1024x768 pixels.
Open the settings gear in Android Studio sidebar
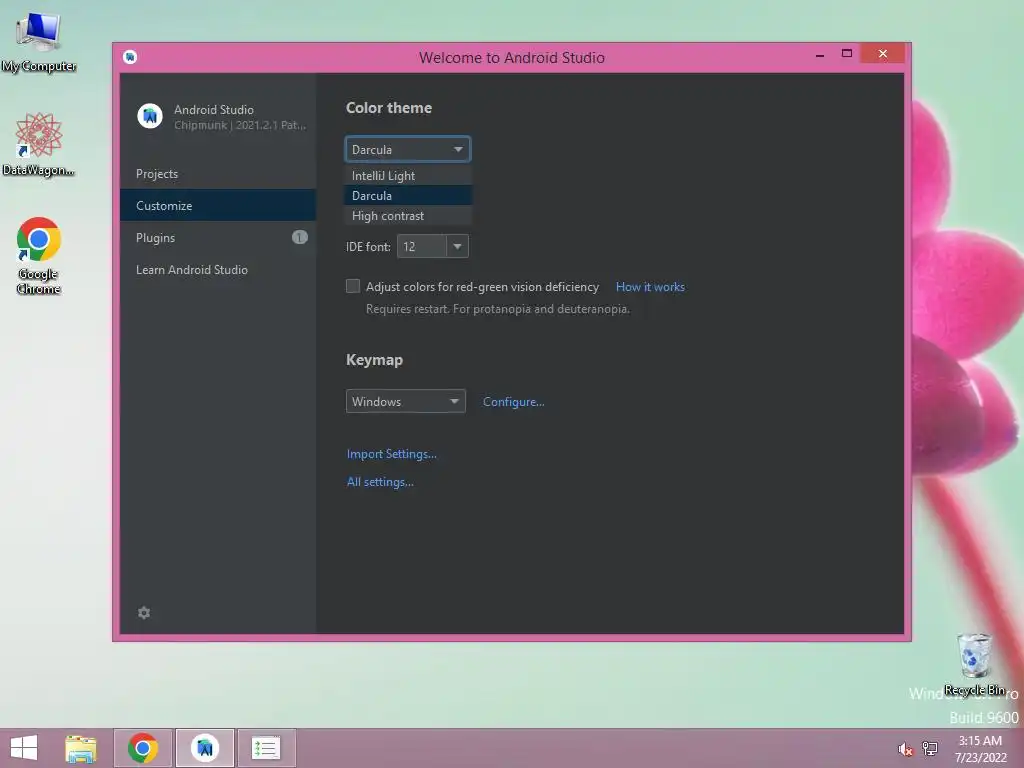coord(144,613)
